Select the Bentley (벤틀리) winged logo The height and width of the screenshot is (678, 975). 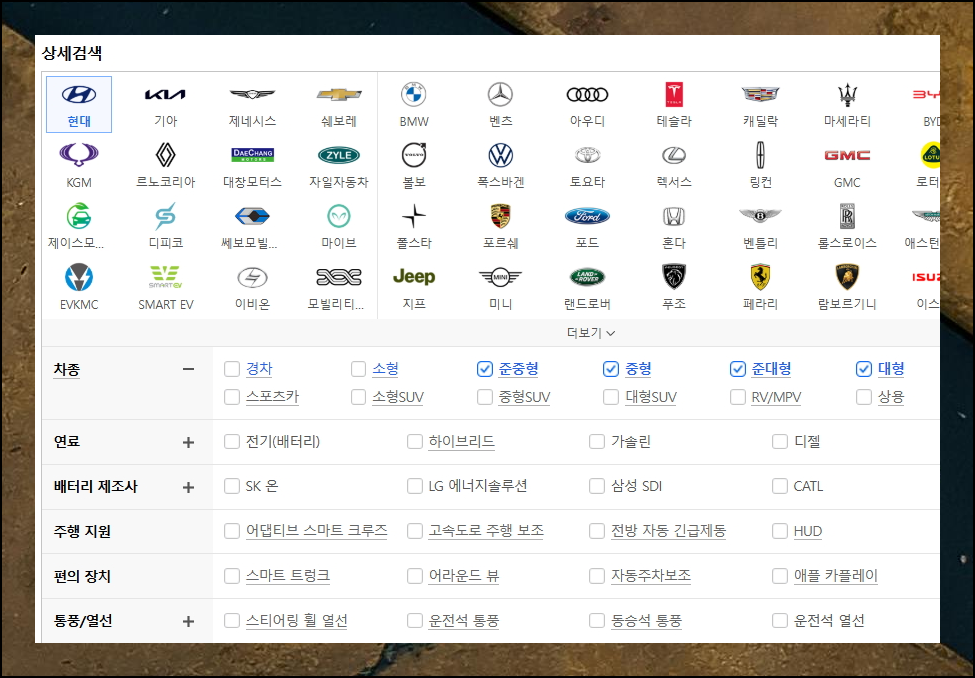point(760,216)
